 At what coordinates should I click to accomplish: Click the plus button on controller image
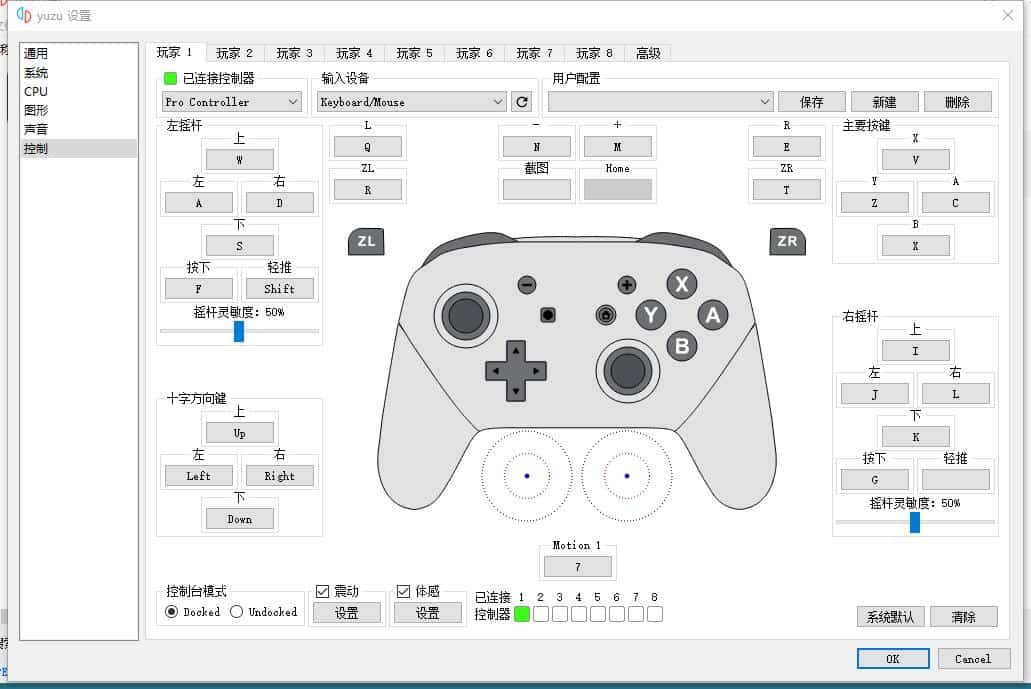[x=627, y=285]
